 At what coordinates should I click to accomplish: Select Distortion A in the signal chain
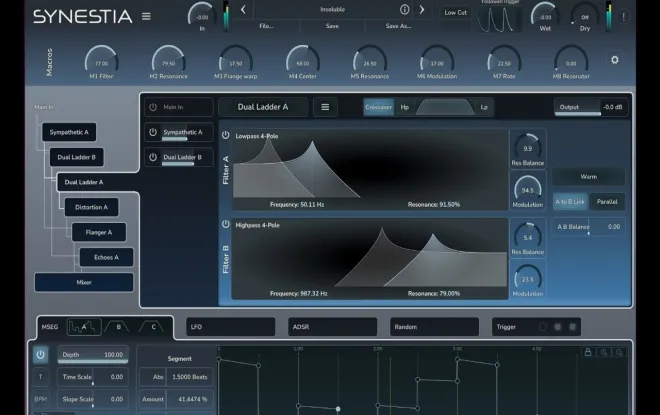[x=91, y=207]
